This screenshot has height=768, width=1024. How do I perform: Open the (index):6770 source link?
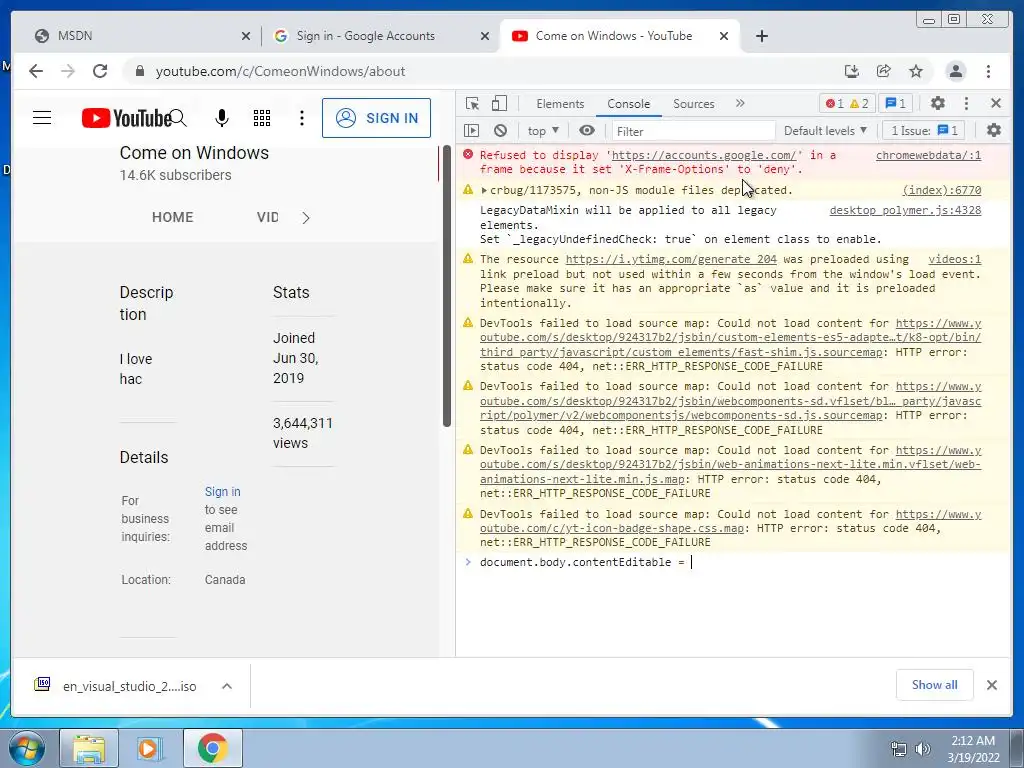click(x=942, y=190)
